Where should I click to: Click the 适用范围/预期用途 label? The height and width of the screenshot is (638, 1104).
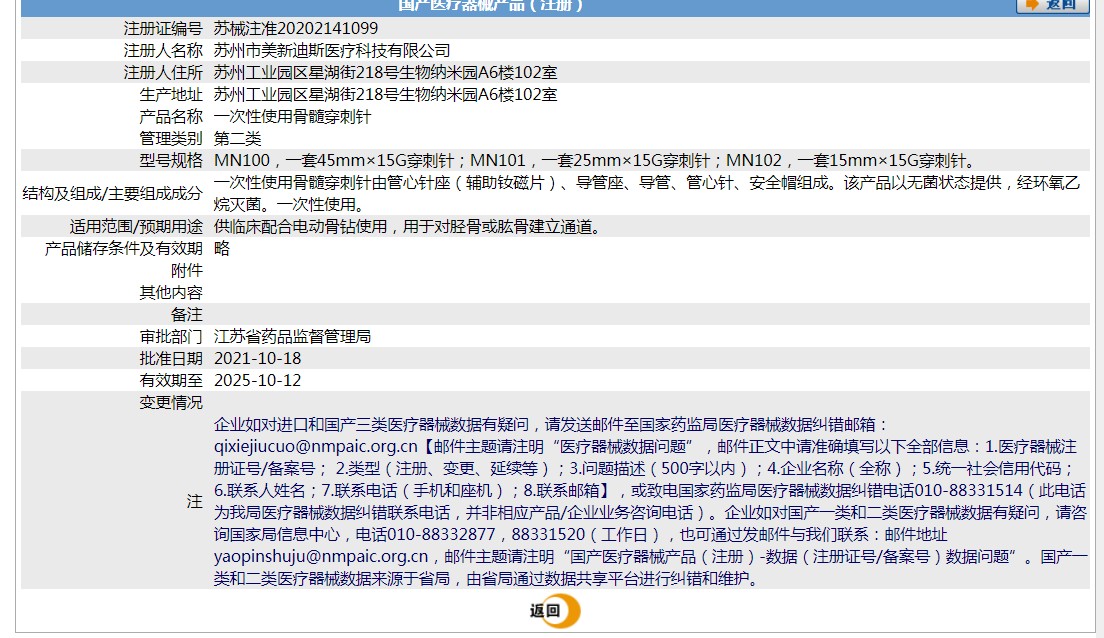coord(136,227)
